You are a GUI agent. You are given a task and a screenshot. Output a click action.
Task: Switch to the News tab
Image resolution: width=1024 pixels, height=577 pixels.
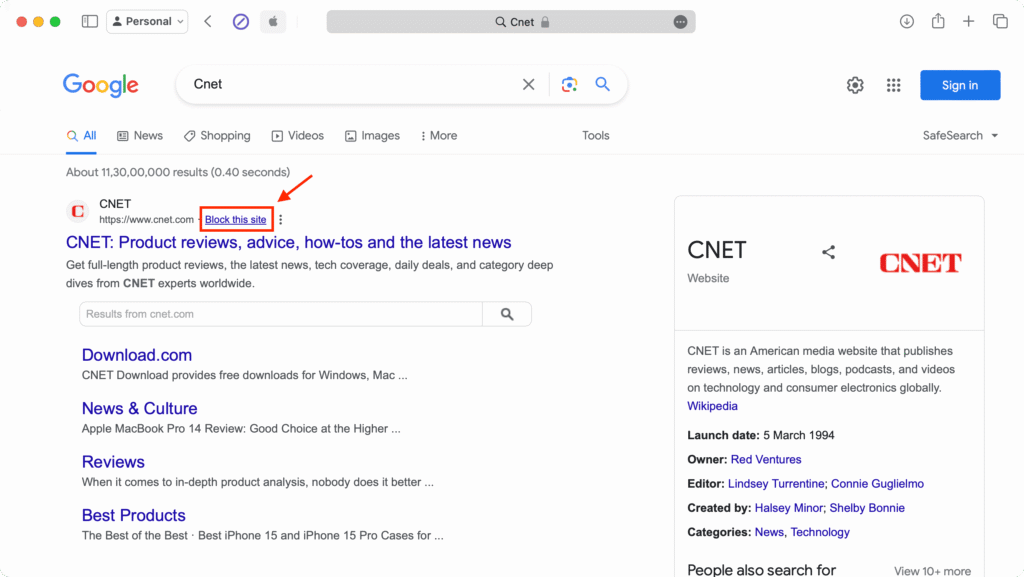(140, 136)
